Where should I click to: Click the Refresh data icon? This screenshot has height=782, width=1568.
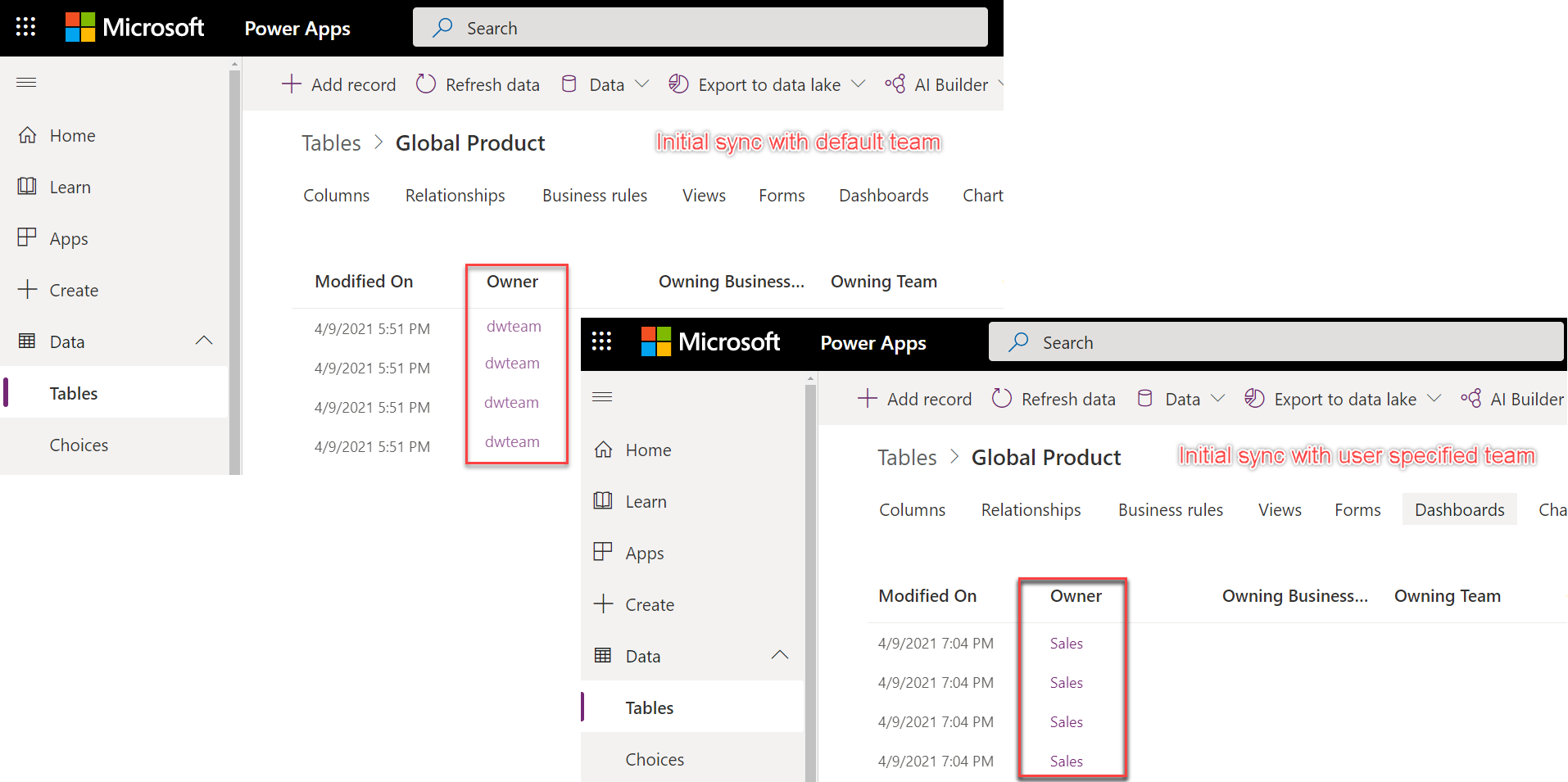coord(426,84)
